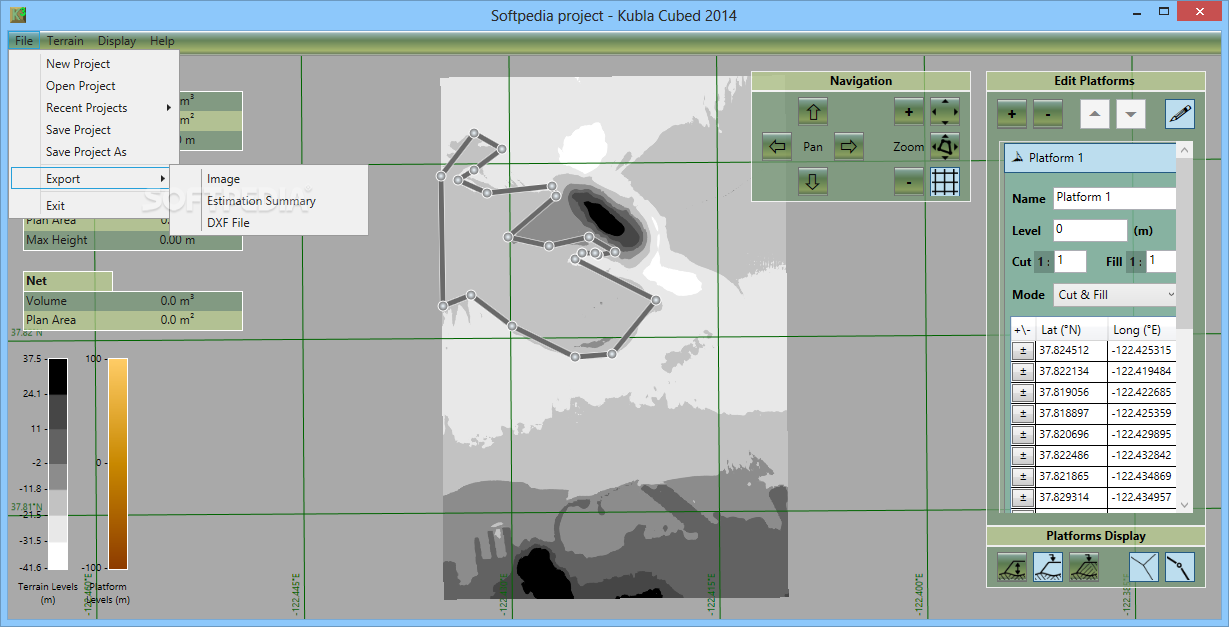Viewport: 1229px width, 627px height.
Task: Click ± button for latitude 37.818897 row
Action: 1022,413
